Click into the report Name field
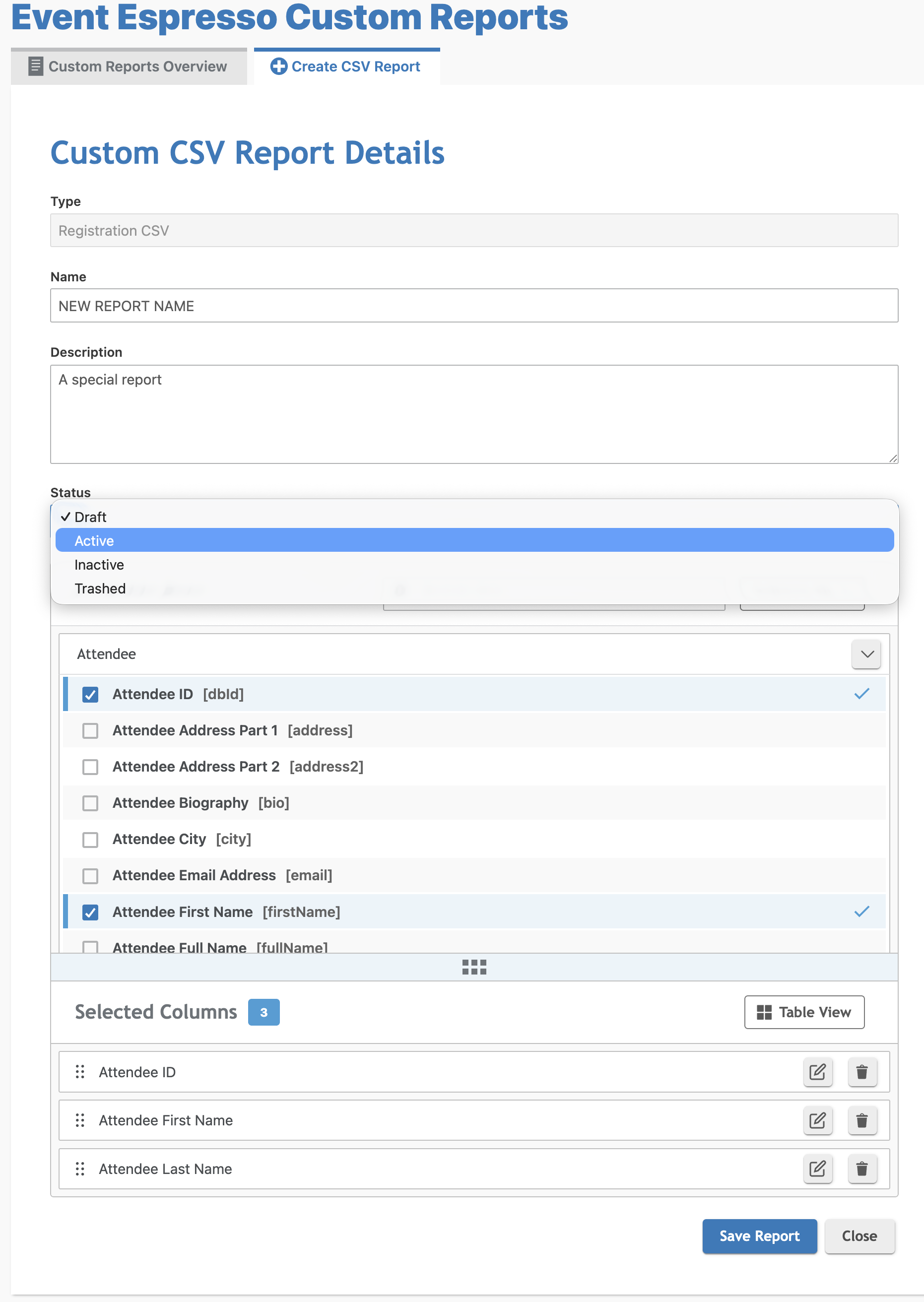Image resolution: width=924 pixels, height=1302 pixels. [x=474, y=306]
